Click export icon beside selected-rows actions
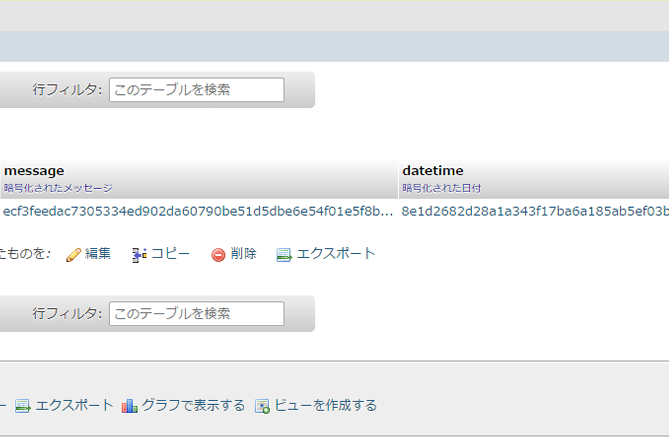 pos(284,255)
